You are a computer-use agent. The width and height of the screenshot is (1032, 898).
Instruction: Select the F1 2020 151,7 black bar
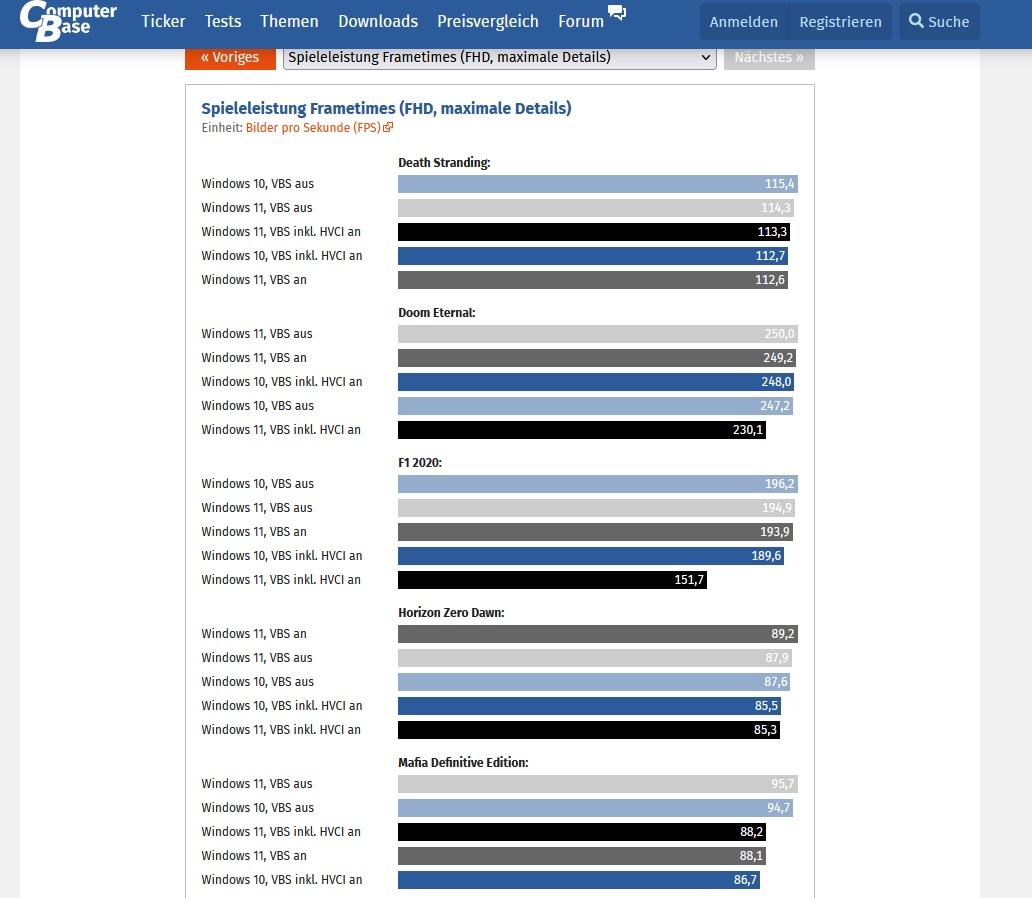[x=552, y=580]
